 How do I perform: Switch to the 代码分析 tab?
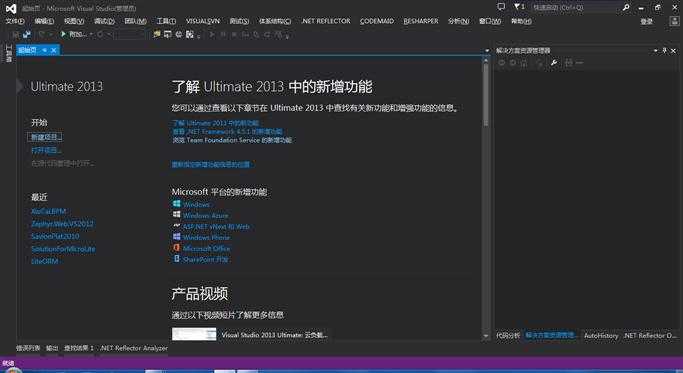tap(508, 336)
